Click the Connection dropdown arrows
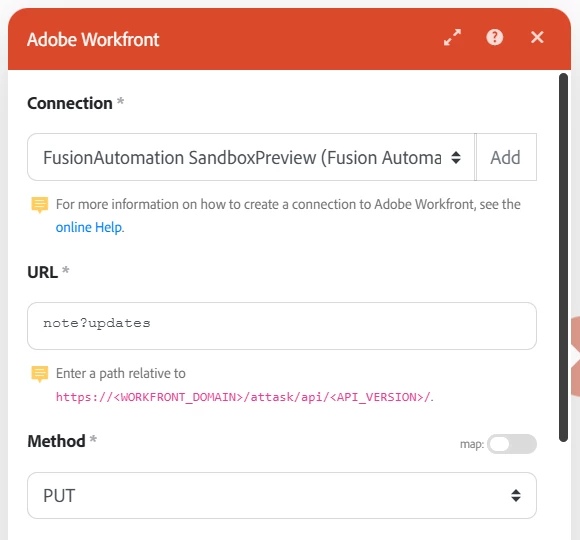Viewport: 580px width, 540px height. tap(456, 158)
